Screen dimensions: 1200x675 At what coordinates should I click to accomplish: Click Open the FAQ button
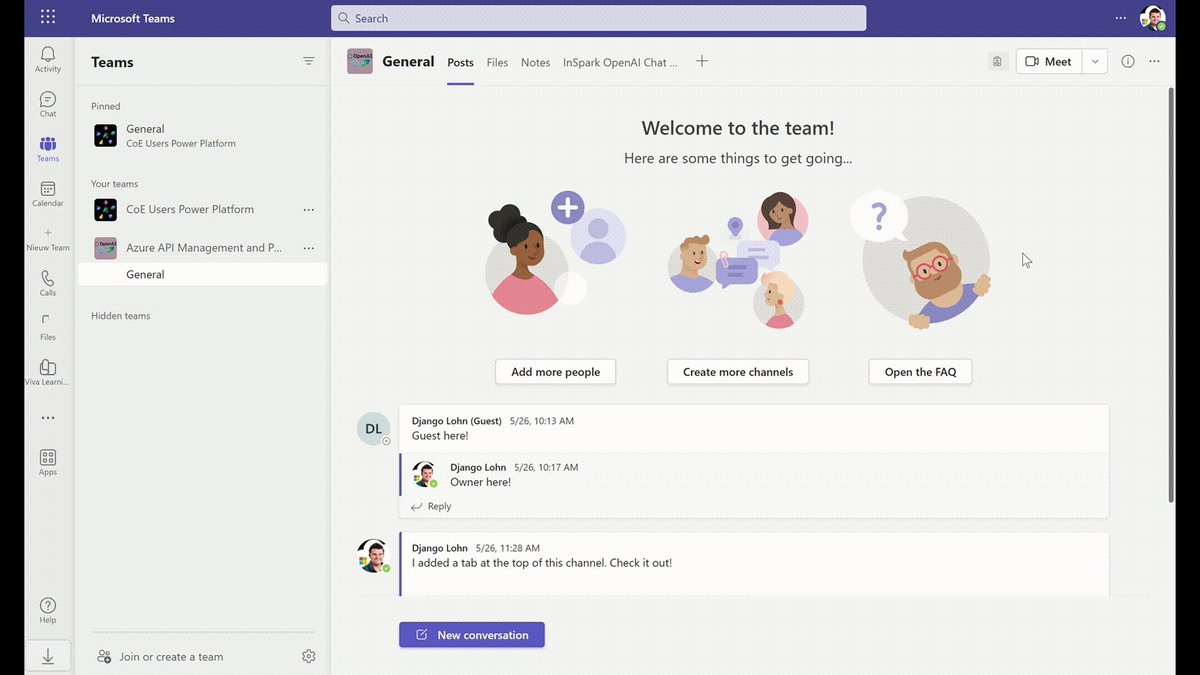pos(920,372)
